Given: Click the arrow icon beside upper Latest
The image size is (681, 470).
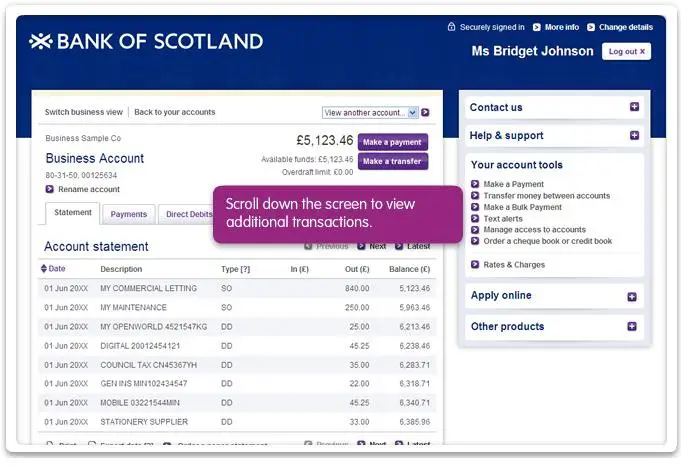Looking at the screenshot, I should [x=399, y=246].
